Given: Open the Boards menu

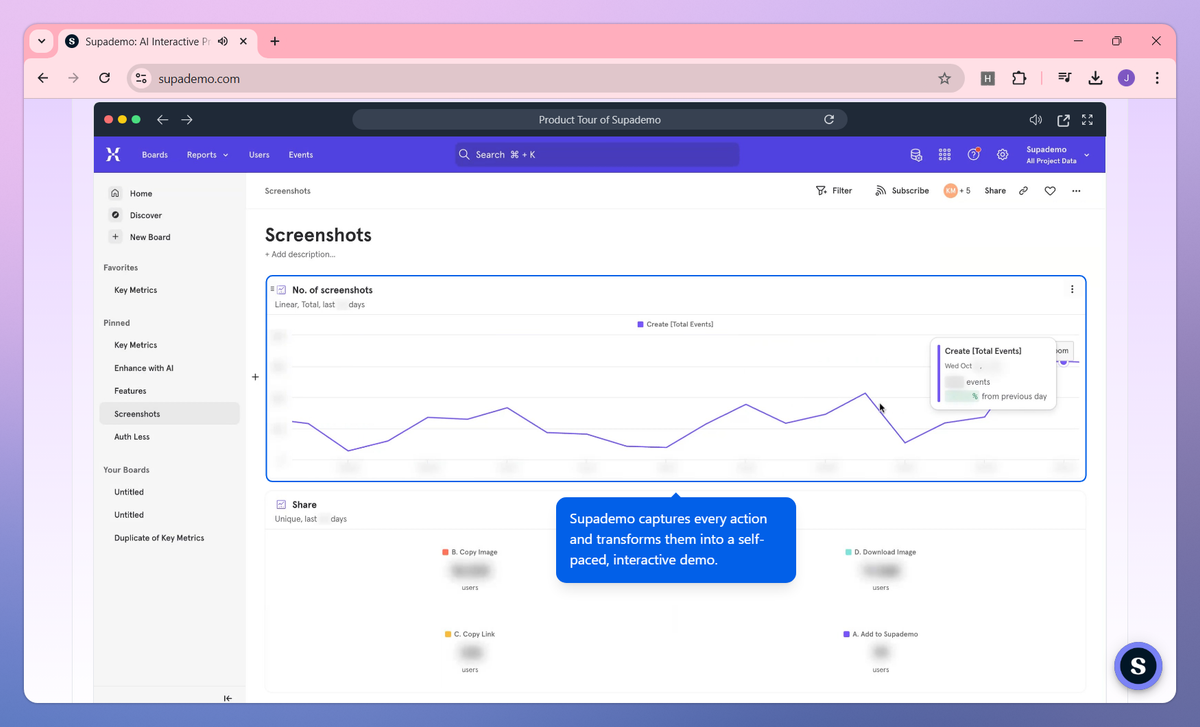Looking at the screenshot, I should pyautogui.click(x=155, y=155).
